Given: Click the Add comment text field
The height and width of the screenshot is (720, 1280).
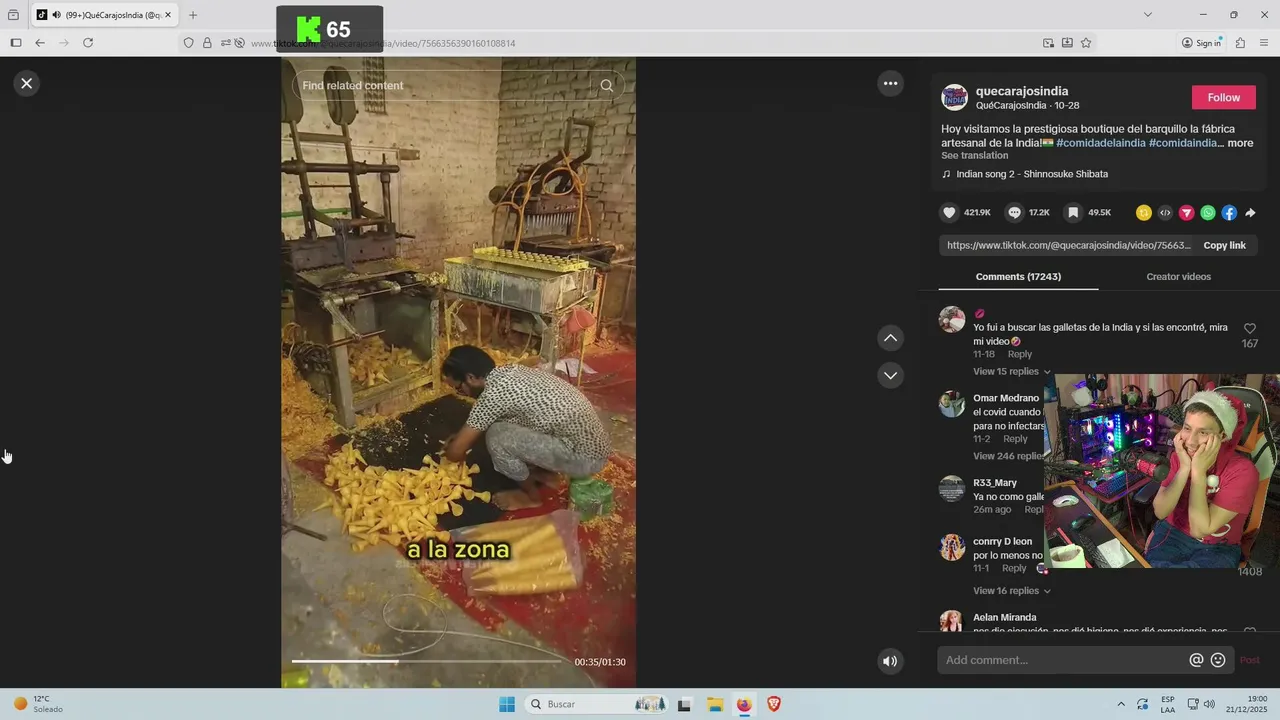Looking at the screenshot, I should pos(1062,660).
